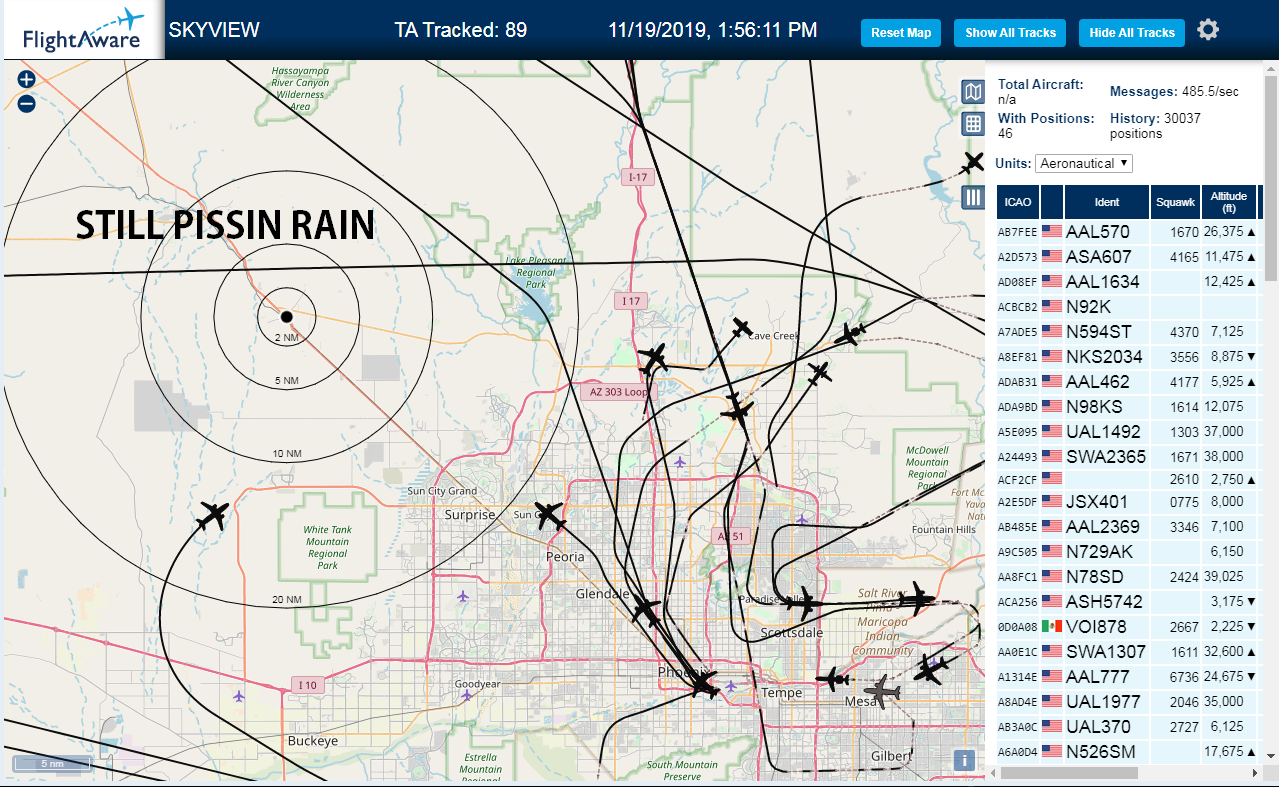Select the aircraft just west of Cave Creek
Viewport: 1279px width, 787px height.
coord(741,328)
